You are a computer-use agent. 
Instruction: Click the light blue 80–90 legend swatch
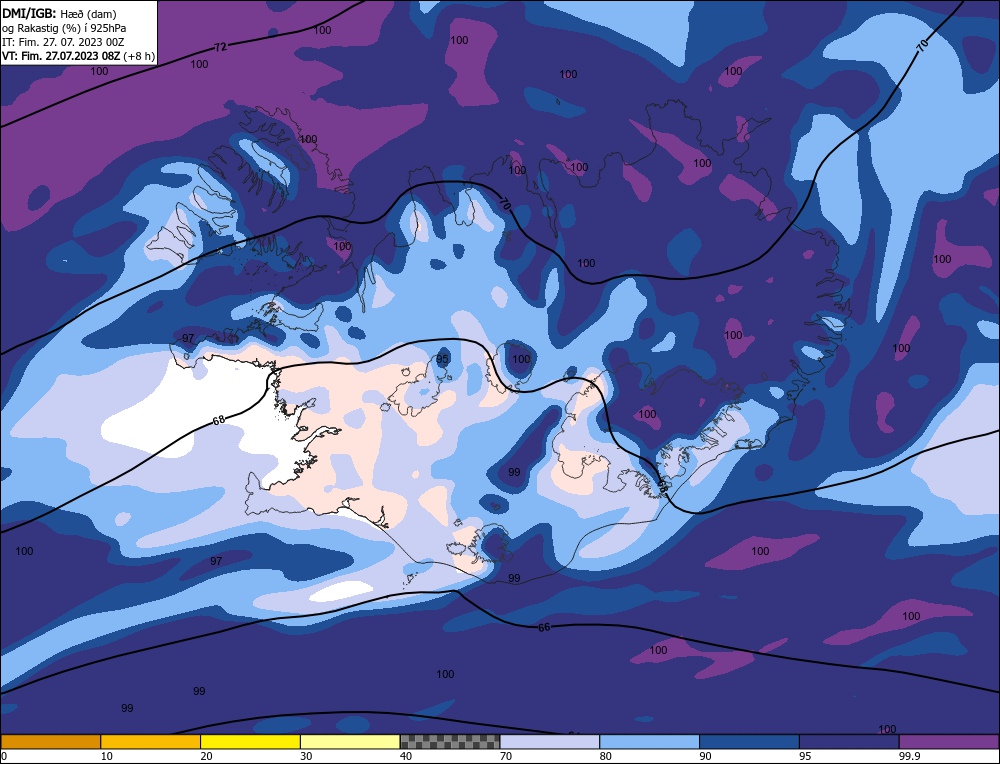650,742
